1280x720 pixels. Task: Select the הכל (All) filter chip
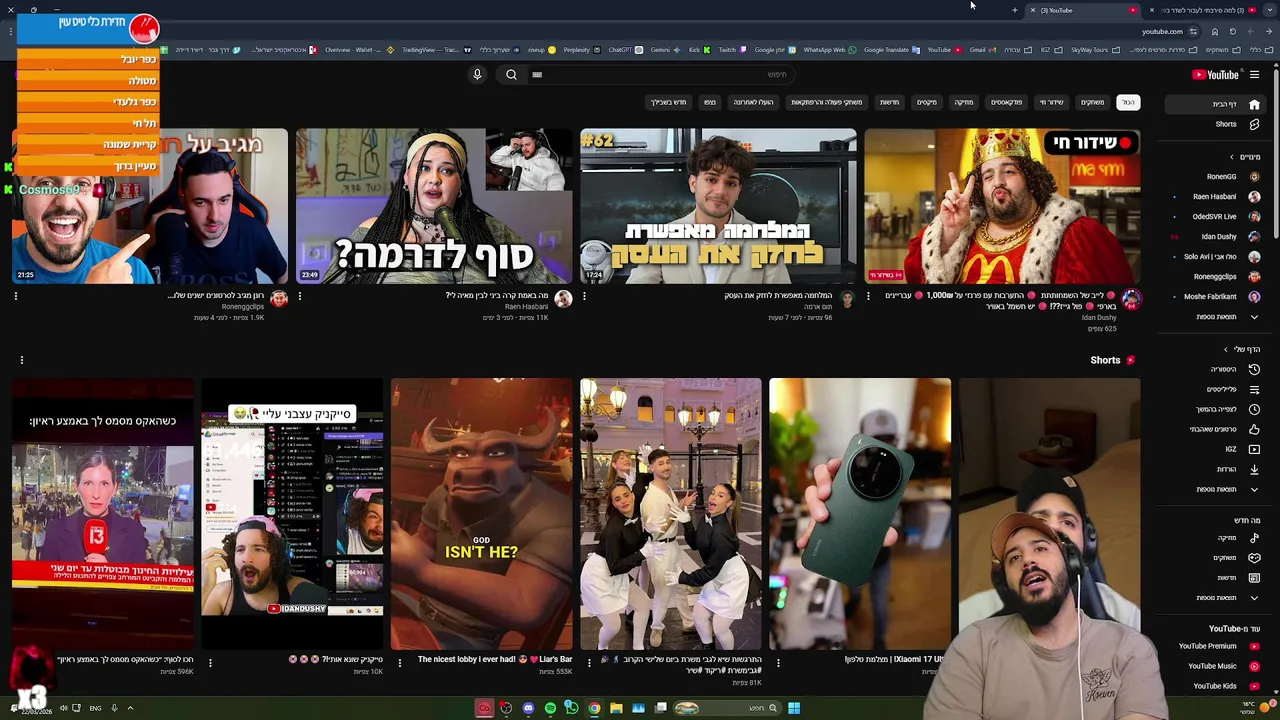point(1128,102)
